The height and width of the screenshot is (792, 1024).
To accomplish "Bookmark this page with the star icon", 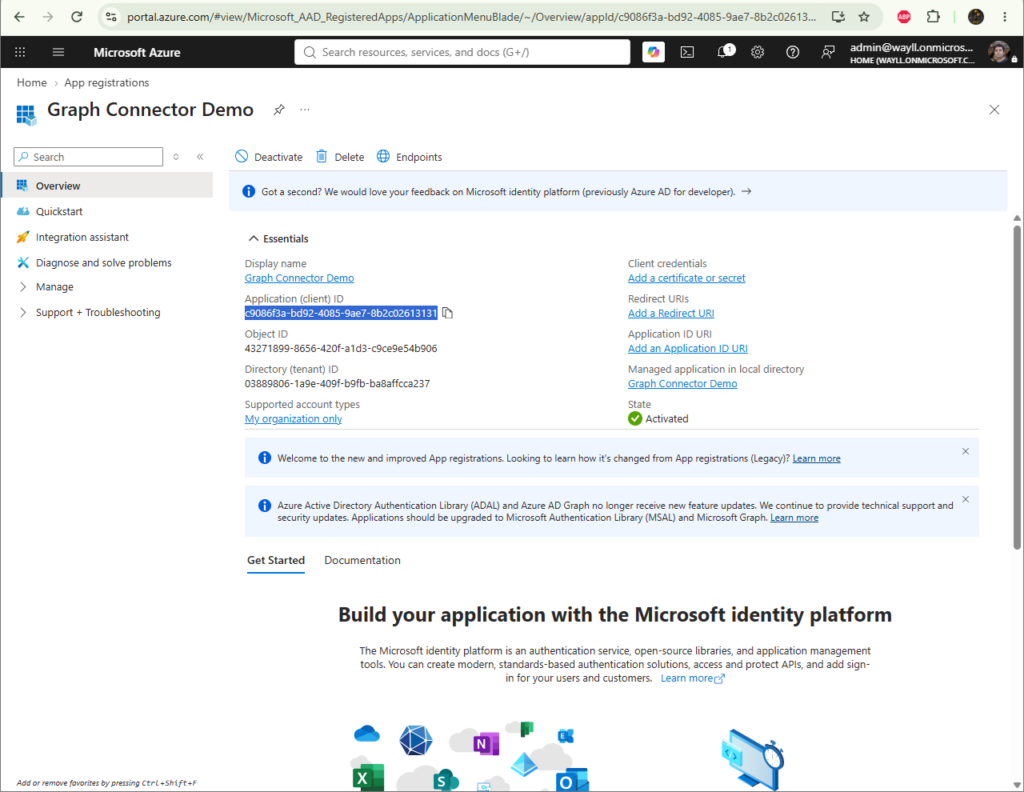I will point(864,17).
